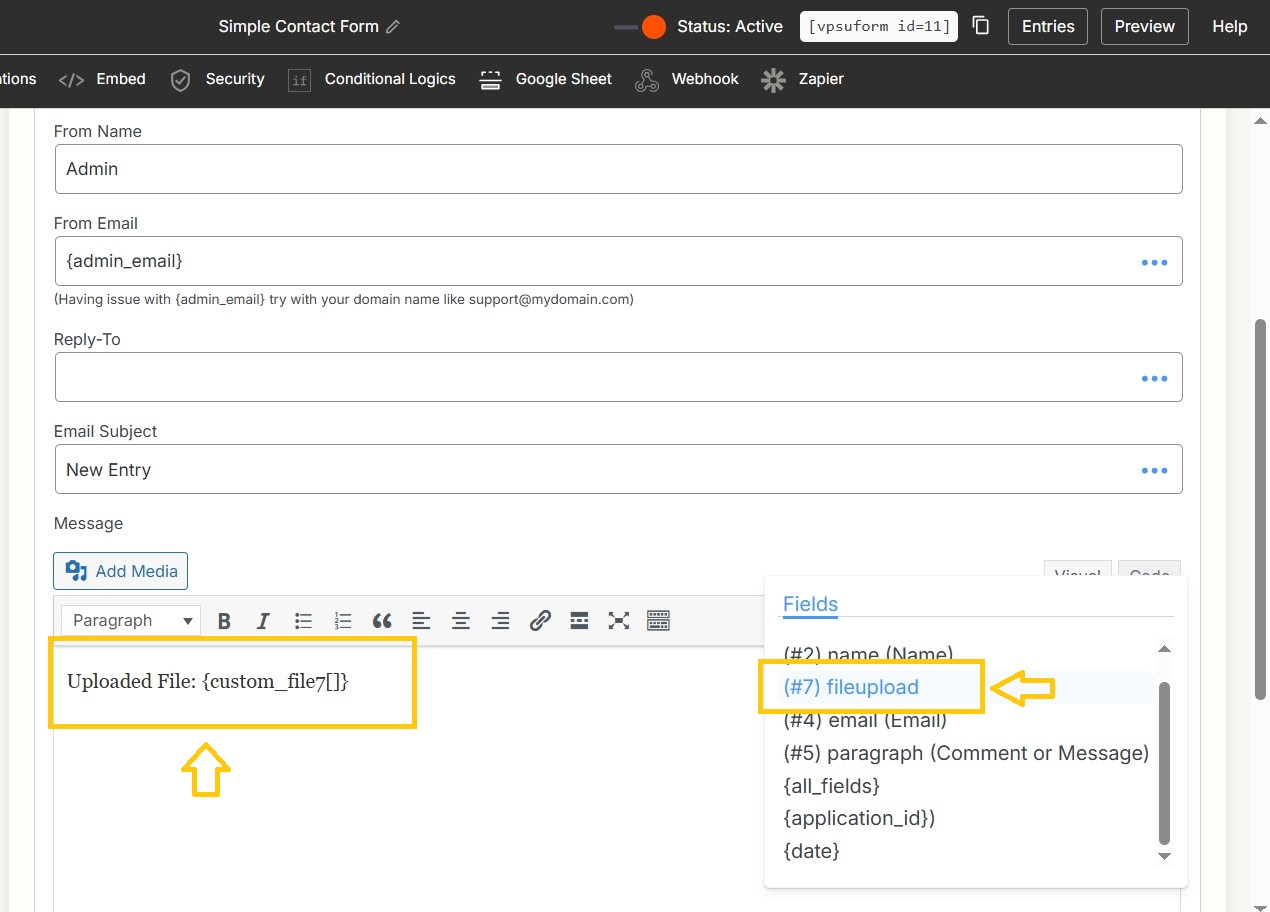Image resolution: width=1270 pixels, height=912 pixels.
Task: Open merge tags for the From Email field
Action: tap(1154, 261)
